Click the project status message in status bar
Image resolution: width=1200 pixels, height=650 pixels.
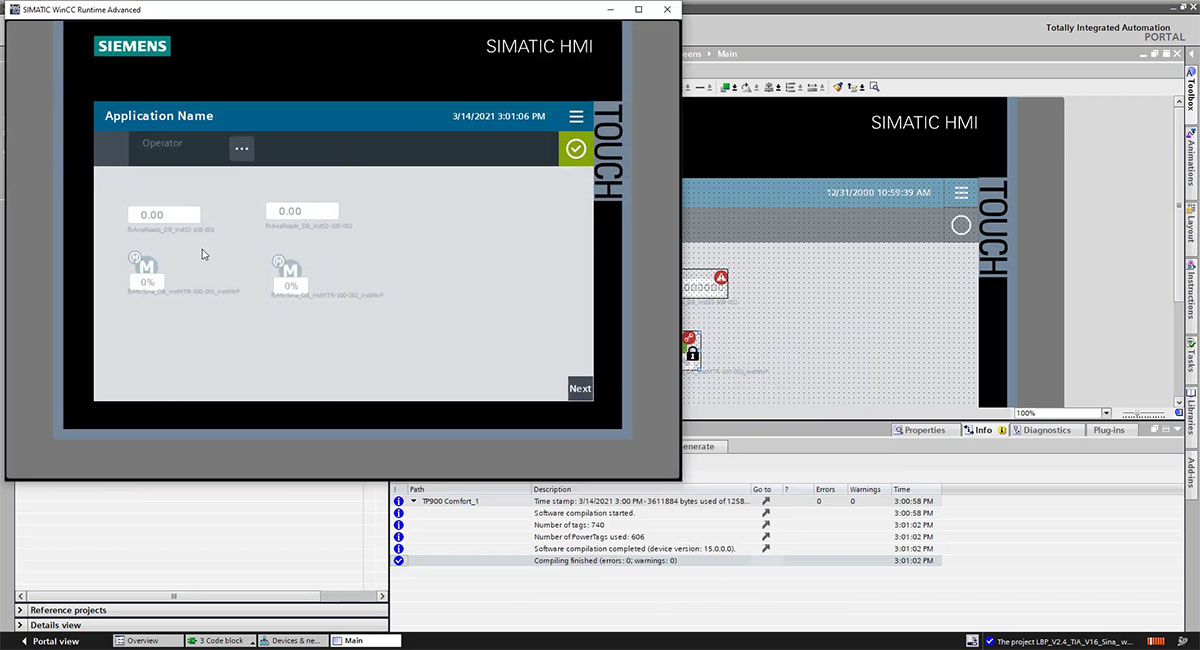[1057, 641]
